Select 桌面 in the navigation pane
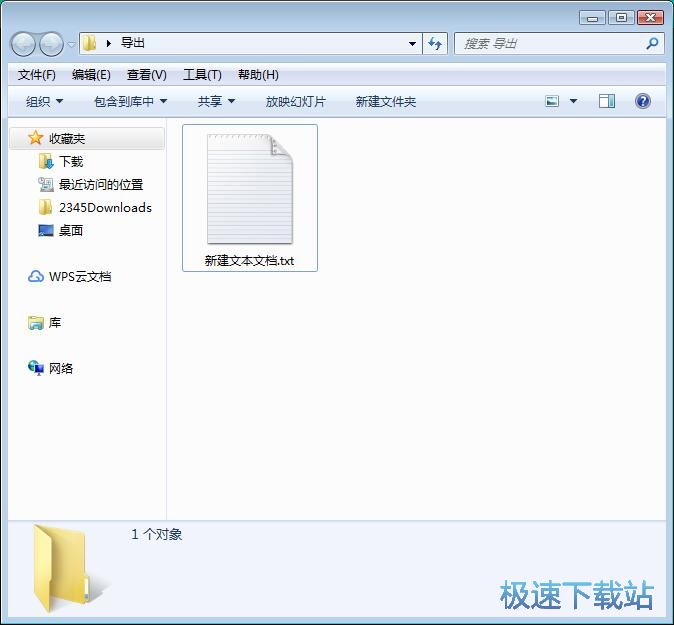 pos(71,231)
